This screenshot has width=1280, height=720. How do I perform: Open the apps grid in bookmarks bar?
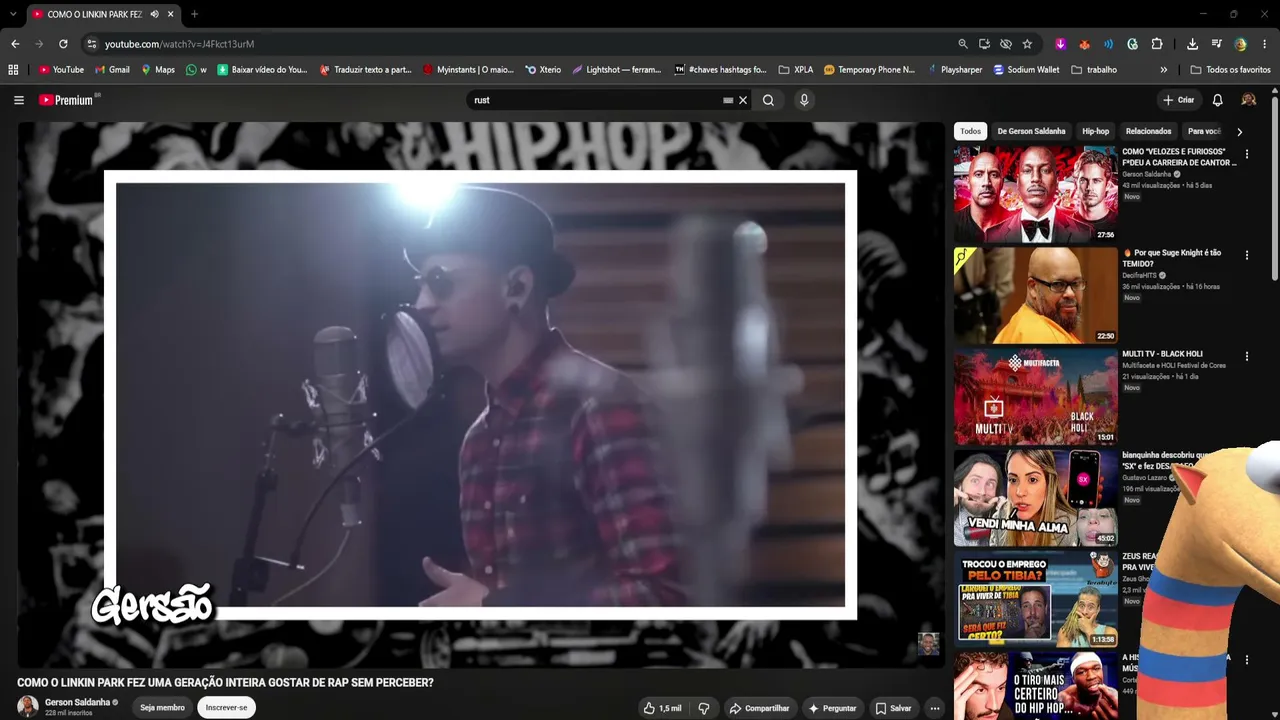(x=13, y=70)
